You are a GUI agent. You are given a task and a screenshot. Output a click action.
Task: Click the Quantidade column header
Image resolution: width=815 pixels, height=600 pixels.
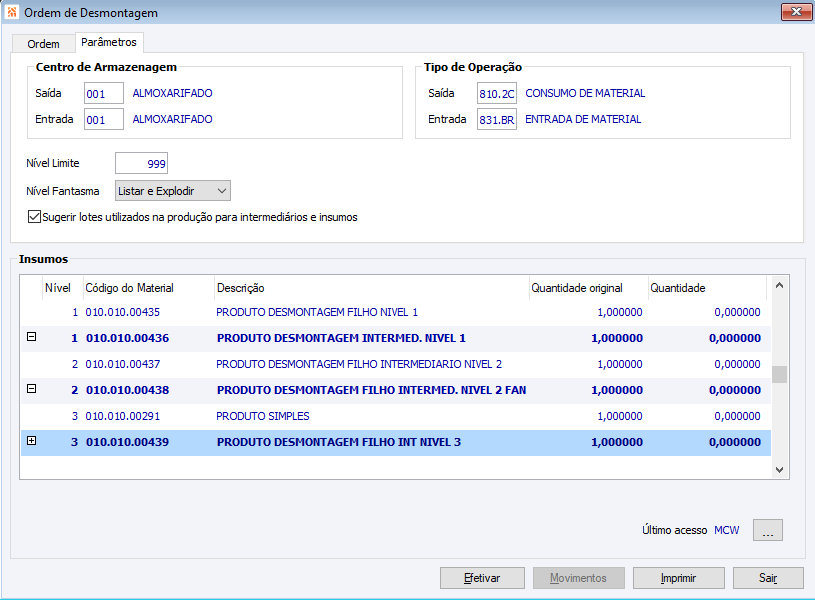[707, 288]
